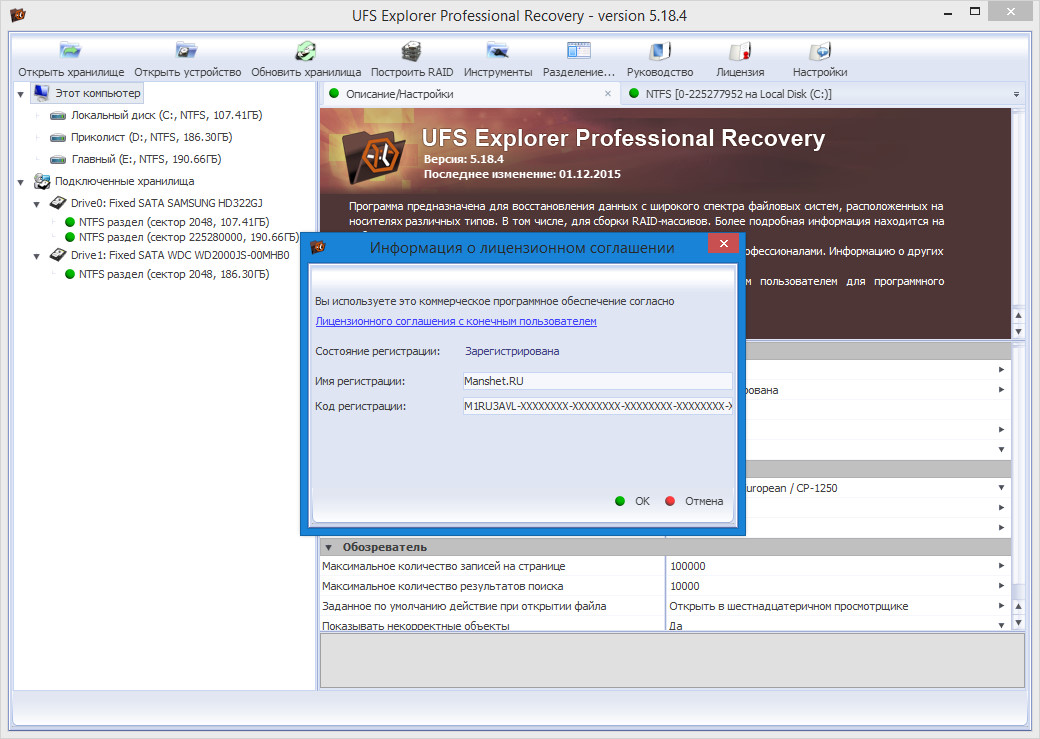Click 'Максимальное количество записей на странице' label
Screen dimensions: 1040x739
click(x=444, y=566)
